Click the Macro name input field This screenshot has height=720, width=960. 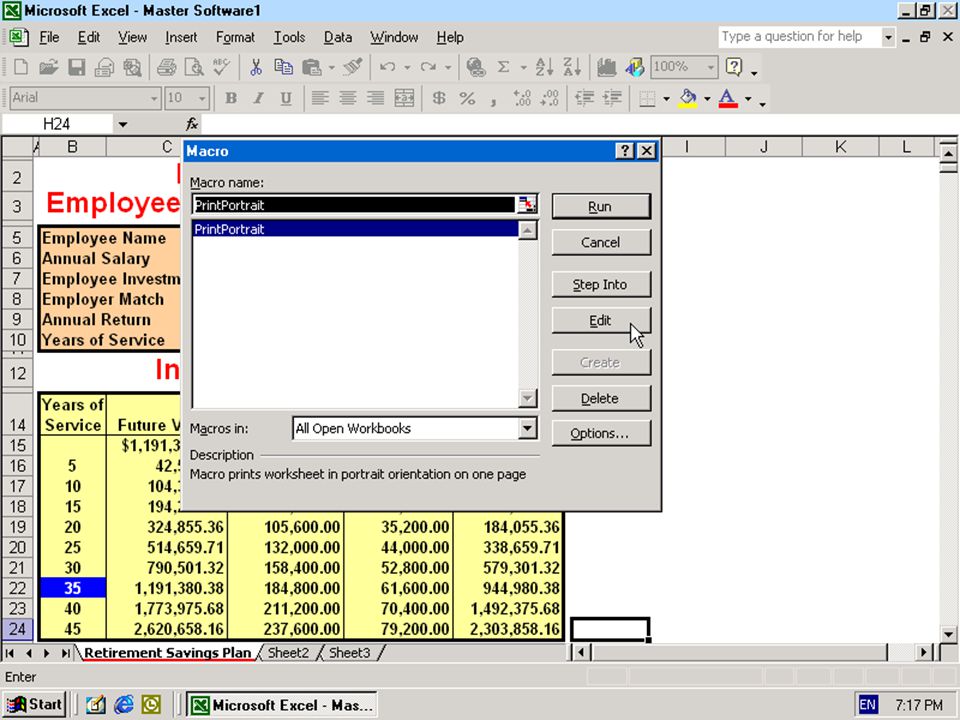point(354,205)
